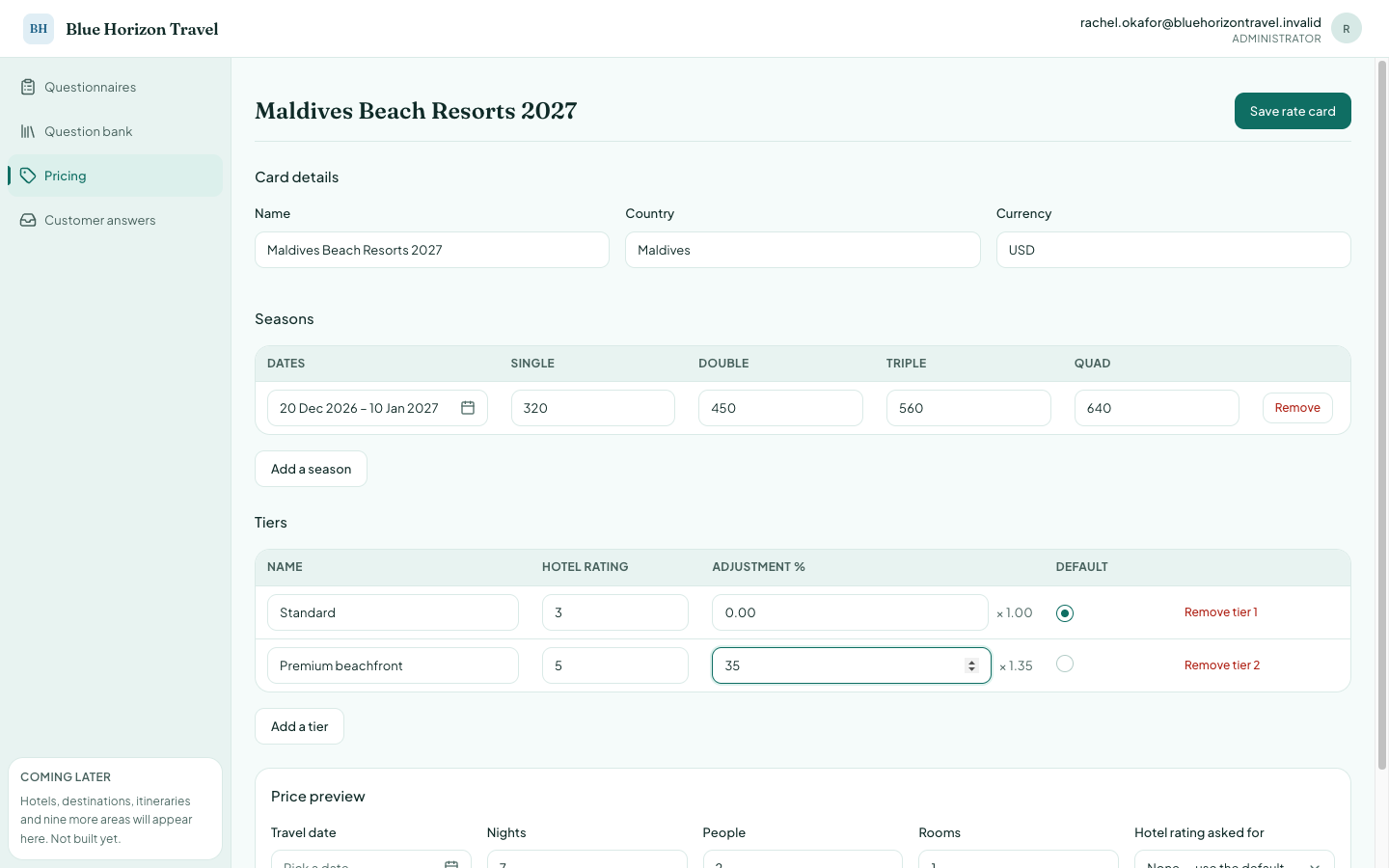Click the Maldives Beach Resorts 2027 heading

coord(416,111)
